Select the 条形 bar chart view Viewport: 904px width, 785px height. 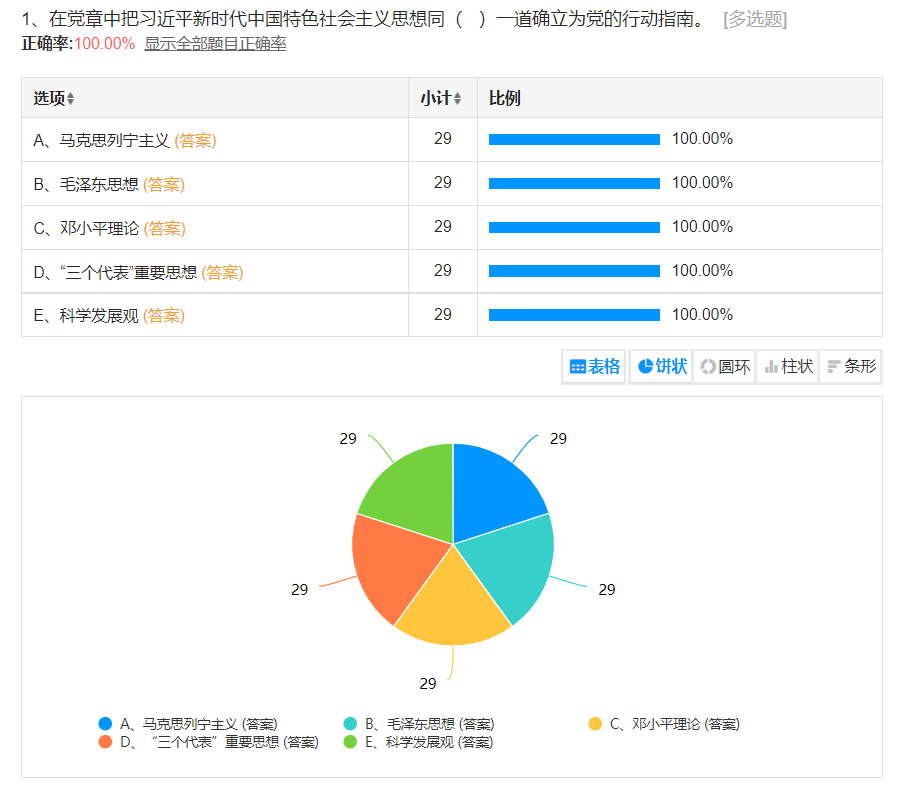851,367
